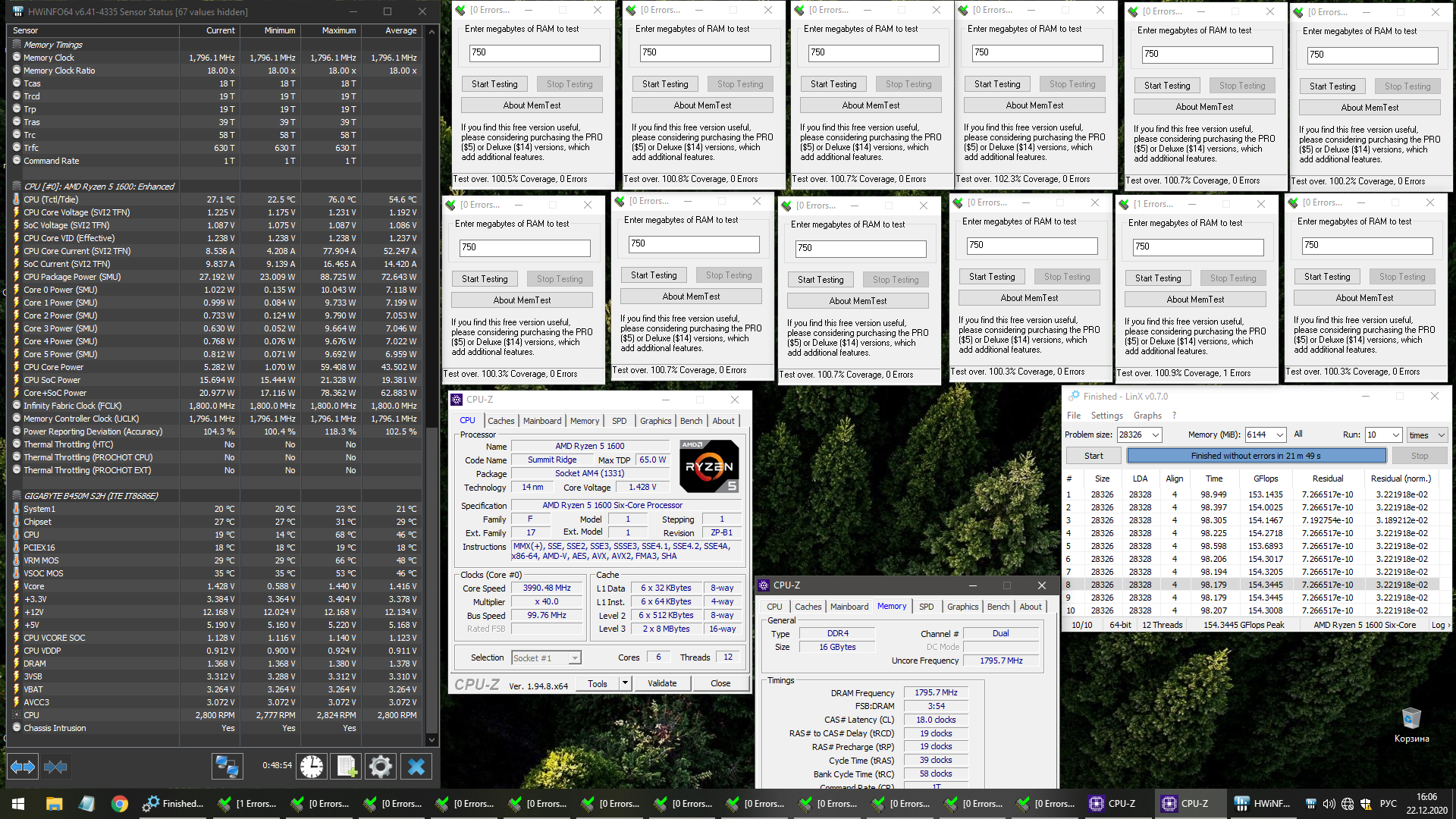Open HWiNFO remote network monitors icon
The height and width of the screenshot is (819, 1456).
(227, 767)
